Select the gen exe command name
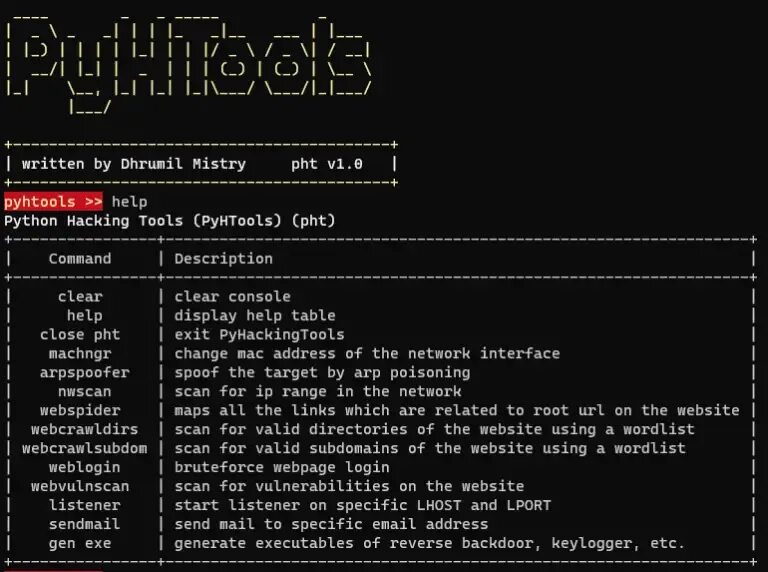Viewport: 768px width, 572px height. click(x=80, y=543)
